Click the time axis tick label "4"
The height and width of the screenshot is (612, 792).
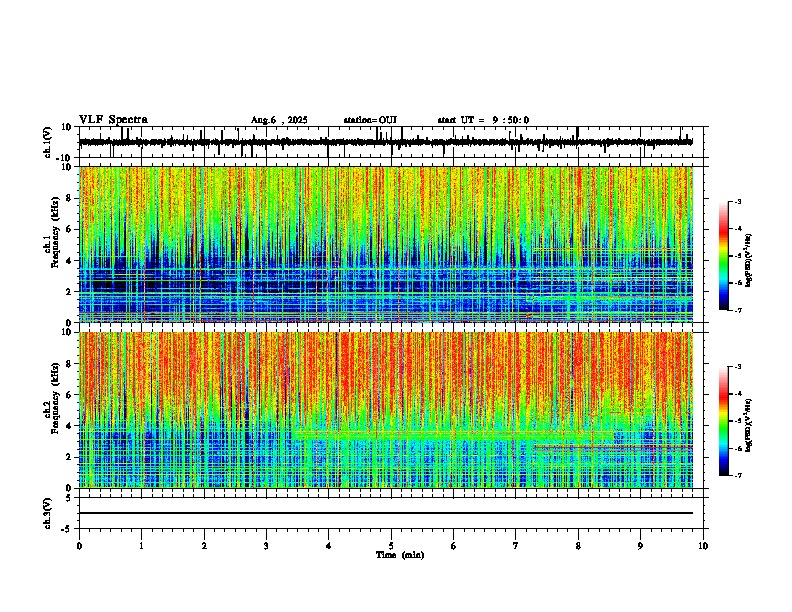pos(328,546)
